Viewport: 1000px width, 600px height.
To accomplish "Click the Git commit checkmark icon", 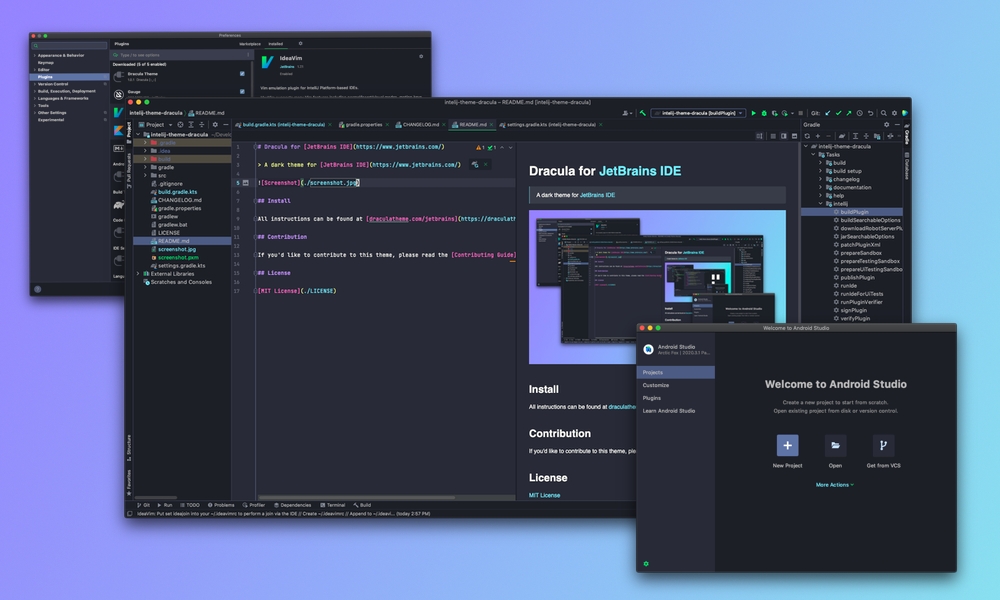I will [839, 113].
